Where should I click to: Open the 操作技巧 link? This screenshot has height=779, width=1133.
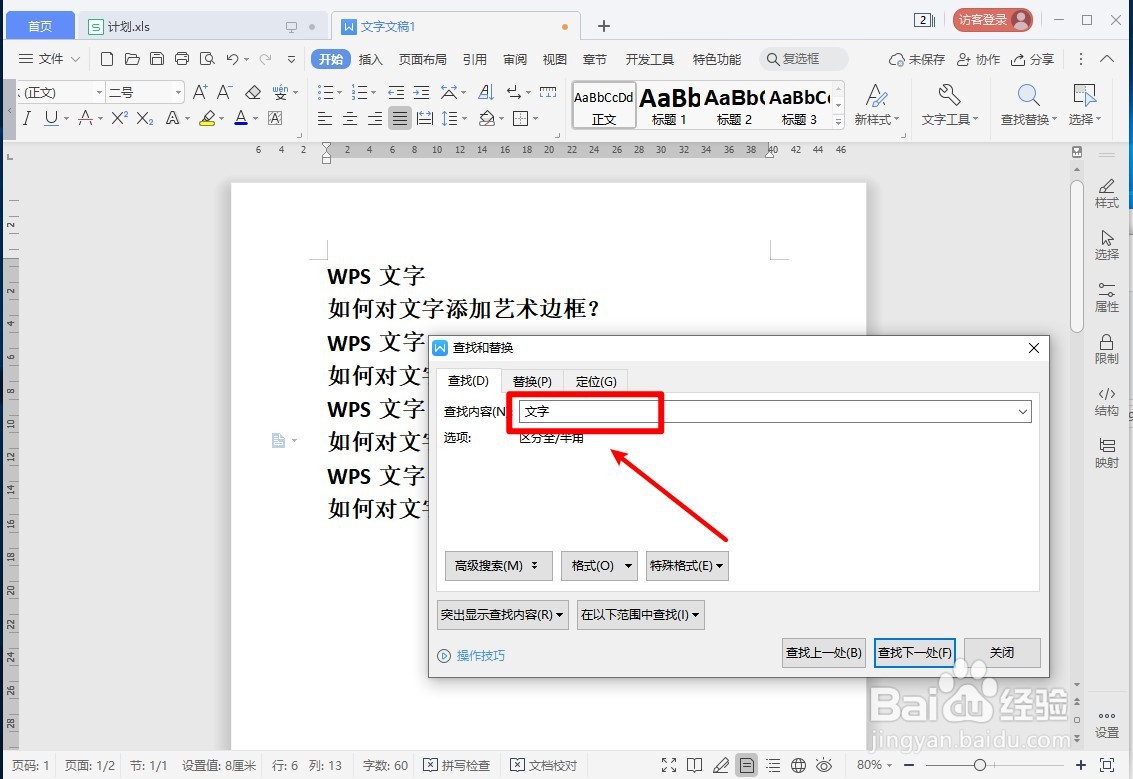point(471,655)
